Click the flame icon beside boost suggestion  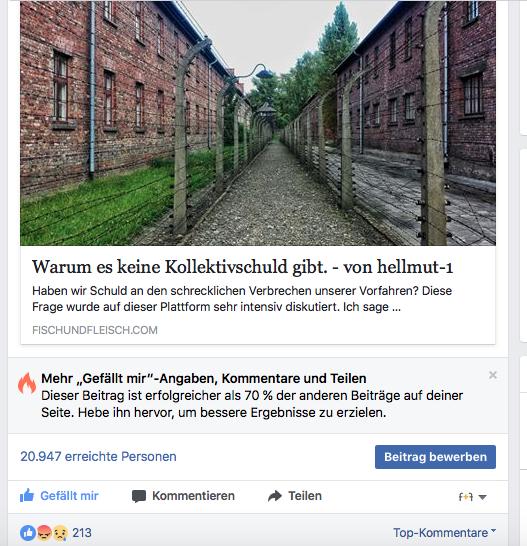click(x=27, y=383)
